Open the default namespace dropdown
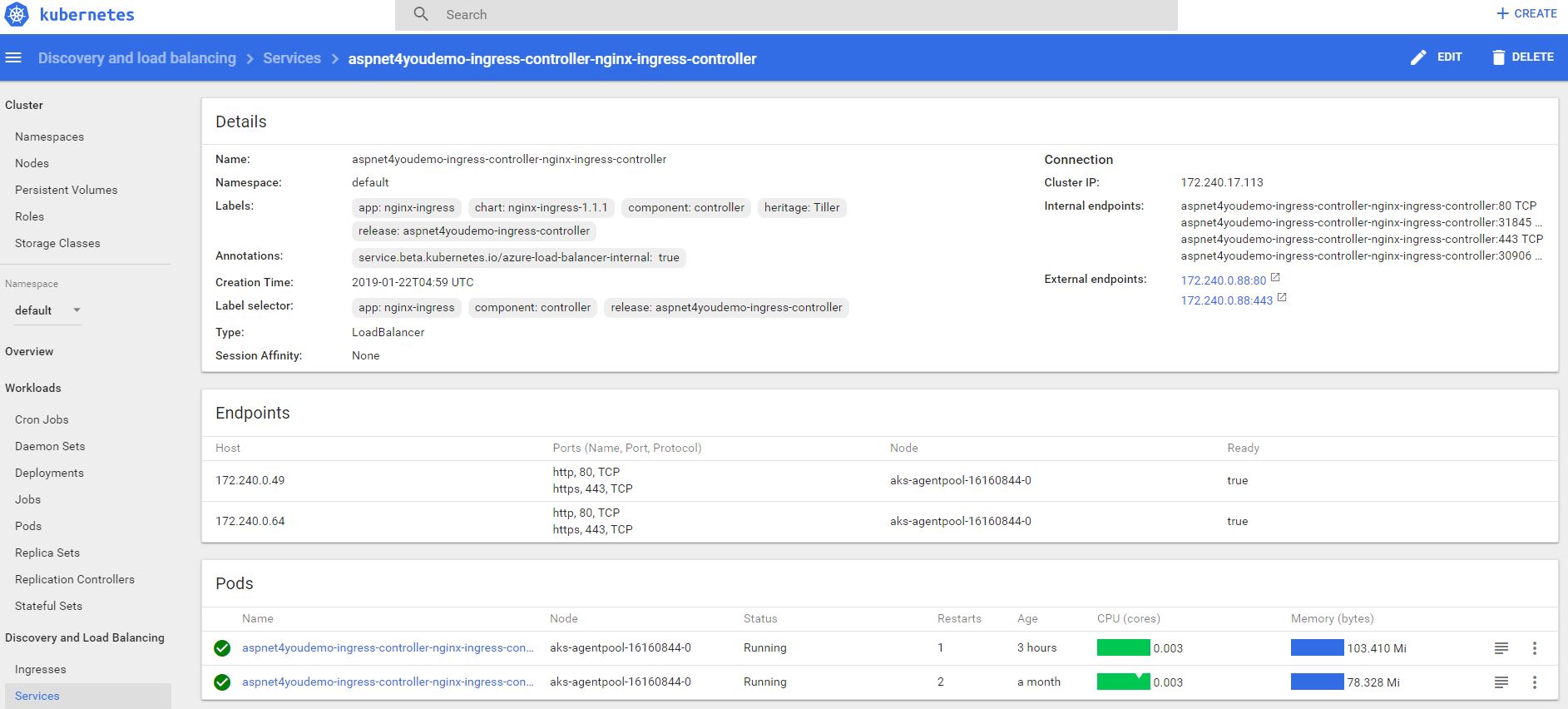Viewport: 1568px width, 709px height. (48, 310)
